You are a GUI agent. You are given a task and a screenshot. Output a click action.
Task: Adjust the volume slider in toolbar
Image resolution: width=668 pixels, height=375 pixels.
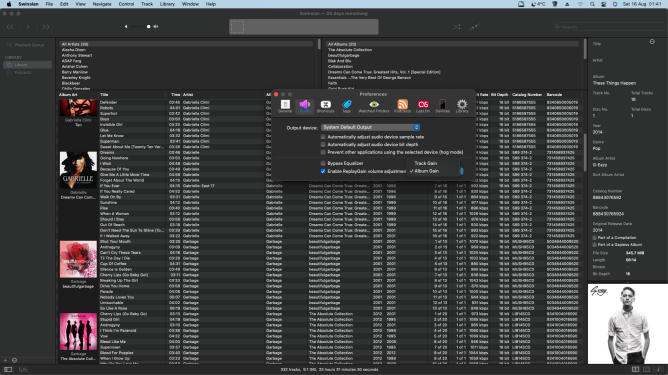pyautogui.click(x=140, y=26)
